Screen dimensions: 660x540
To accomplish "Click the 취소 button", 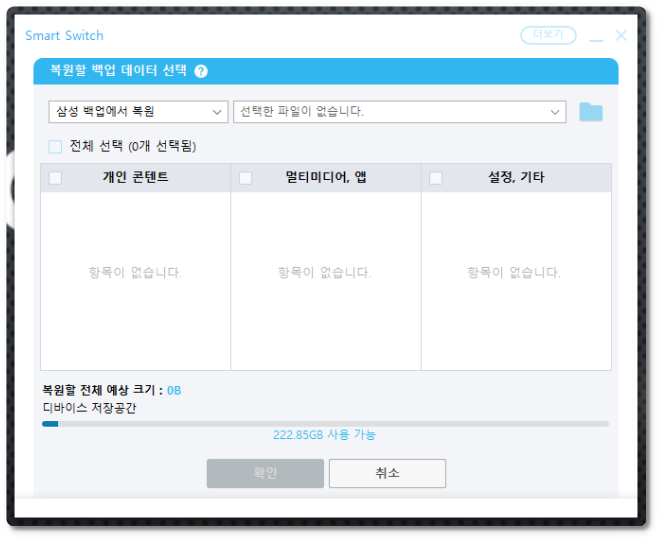I will [x=387, y=473].
